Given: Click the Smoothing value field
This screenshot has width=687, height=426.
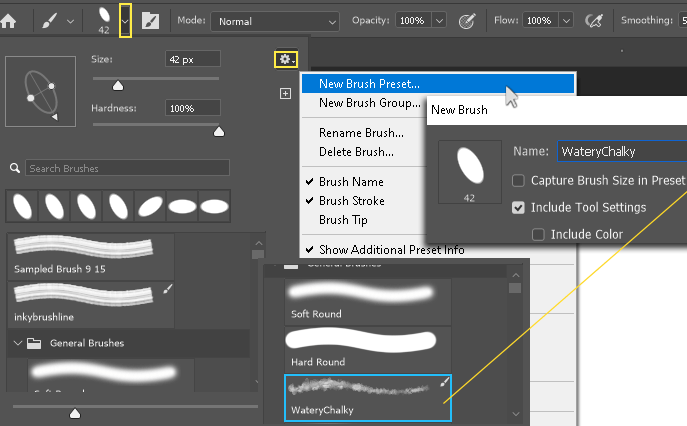Looking at the screenshot, I should (683, 21).
